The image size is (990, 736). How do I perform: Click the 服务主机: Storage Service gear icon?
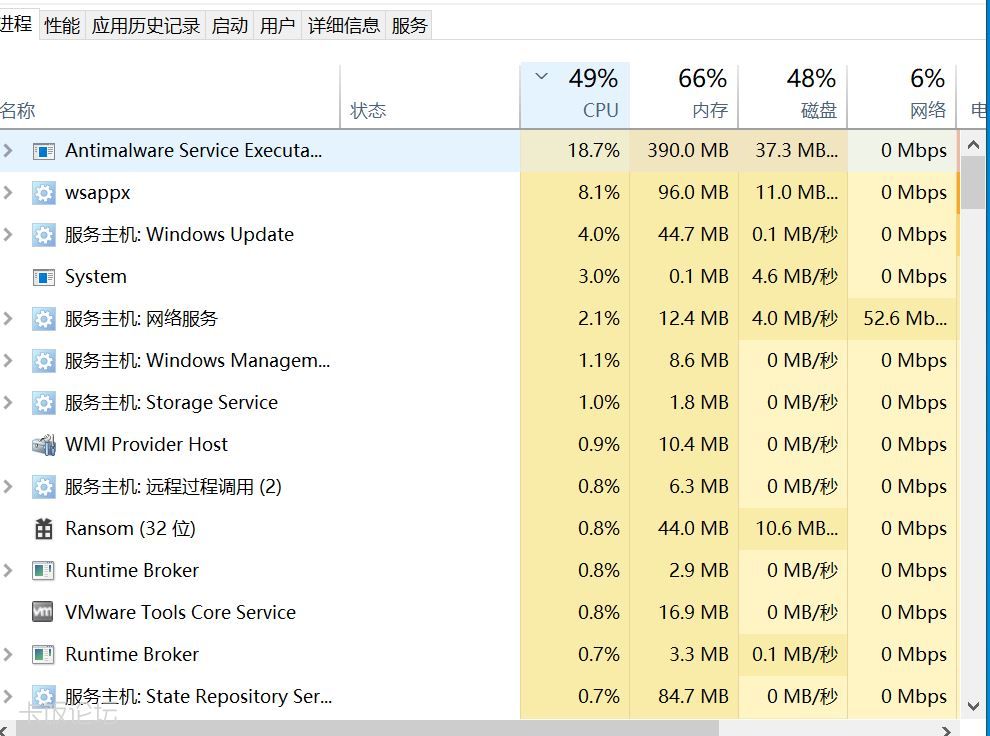(x=43, y=403)
